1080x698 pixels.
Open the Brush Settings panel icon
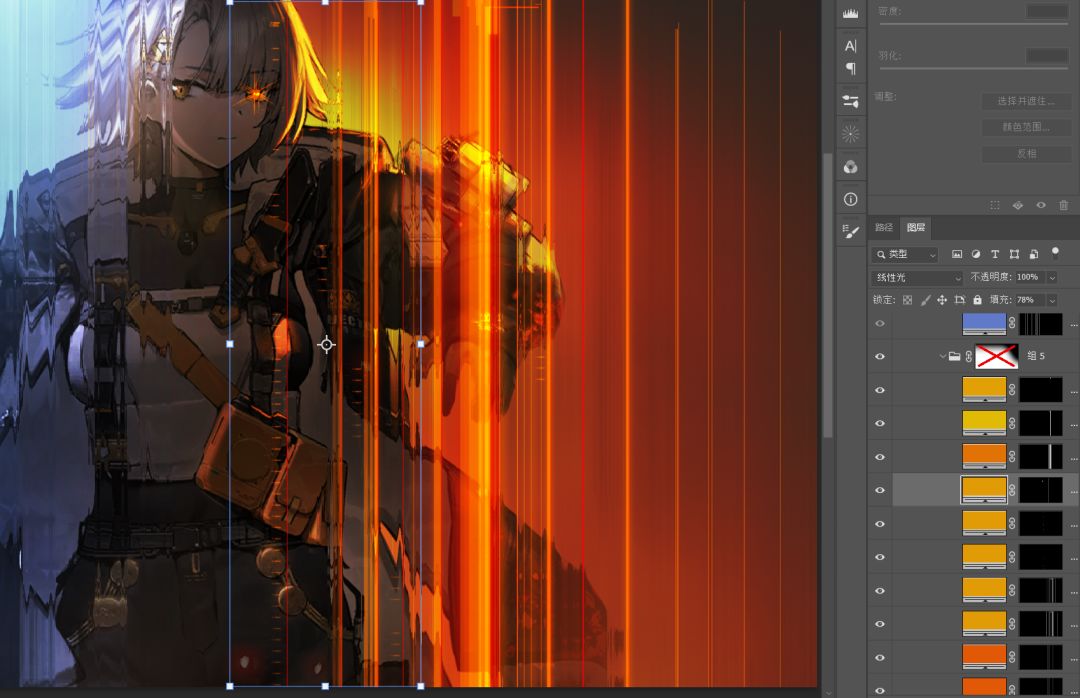click(x=850, y=231)
